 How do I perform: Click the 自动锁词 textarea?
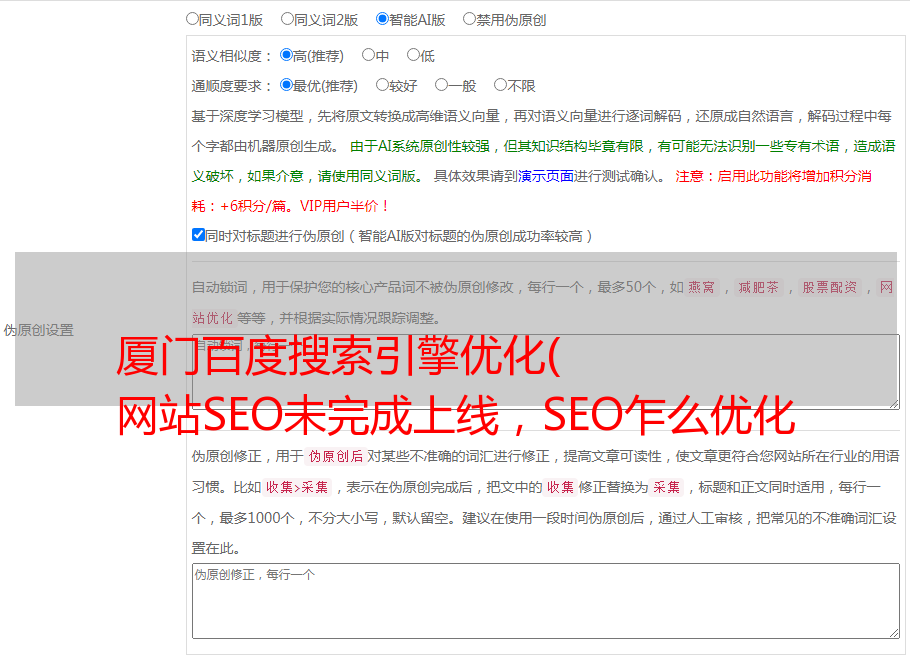tap(546, 372)
